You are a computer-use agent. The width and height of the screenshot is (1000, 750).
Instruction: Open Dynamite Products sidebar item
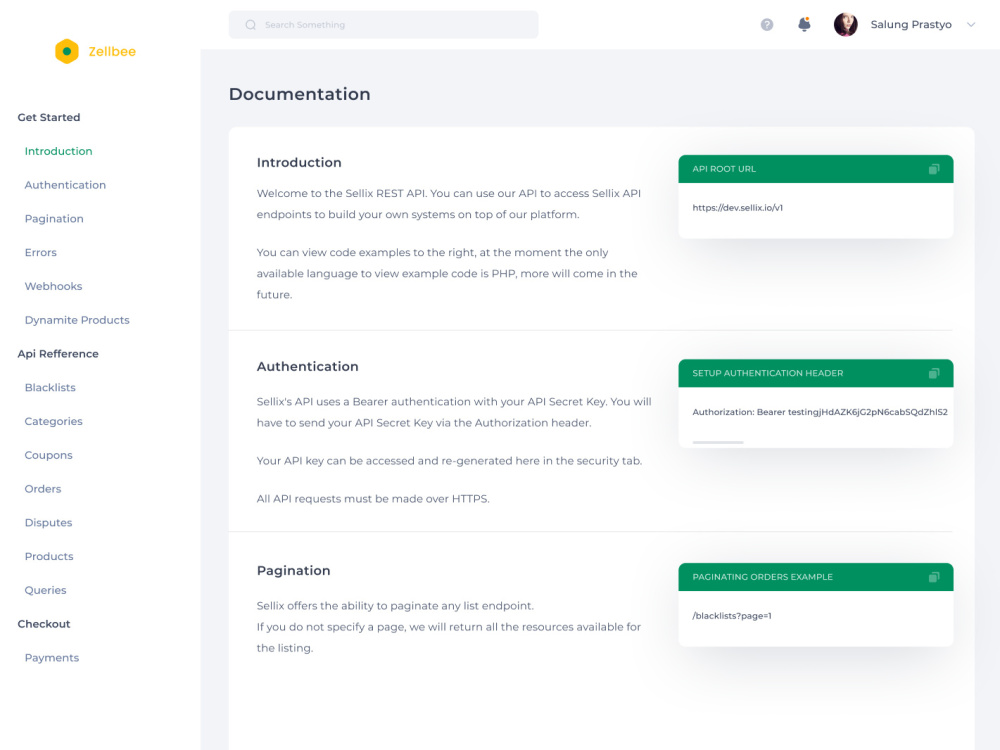77,320
